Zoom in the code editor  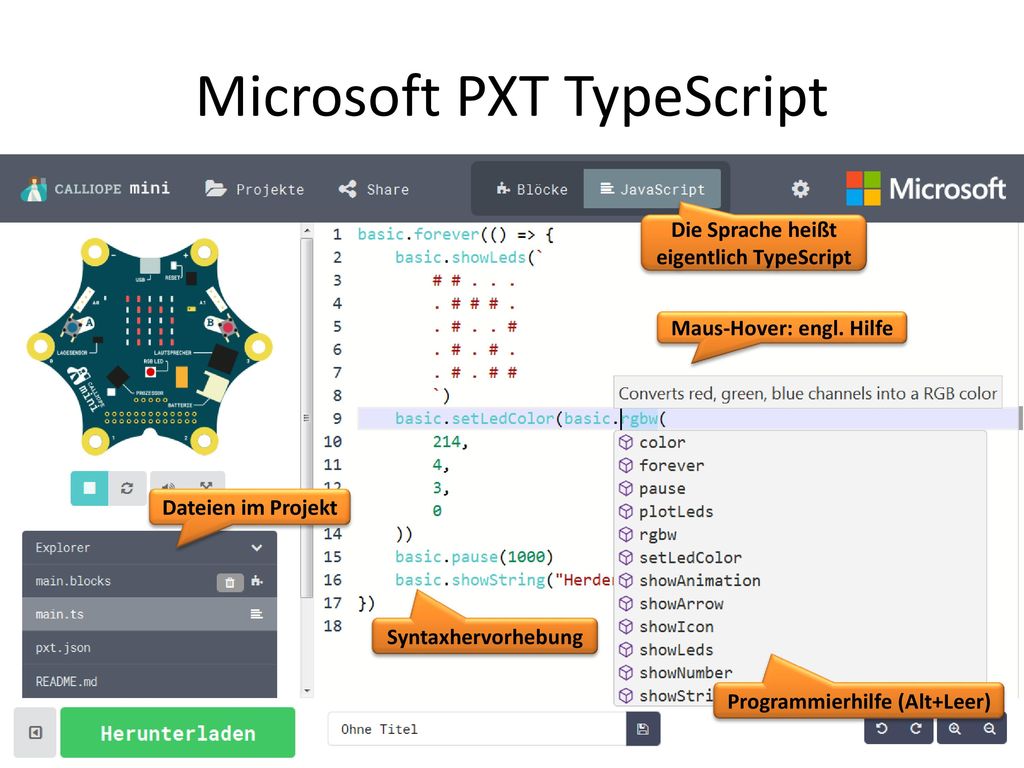tap(955, 729)
